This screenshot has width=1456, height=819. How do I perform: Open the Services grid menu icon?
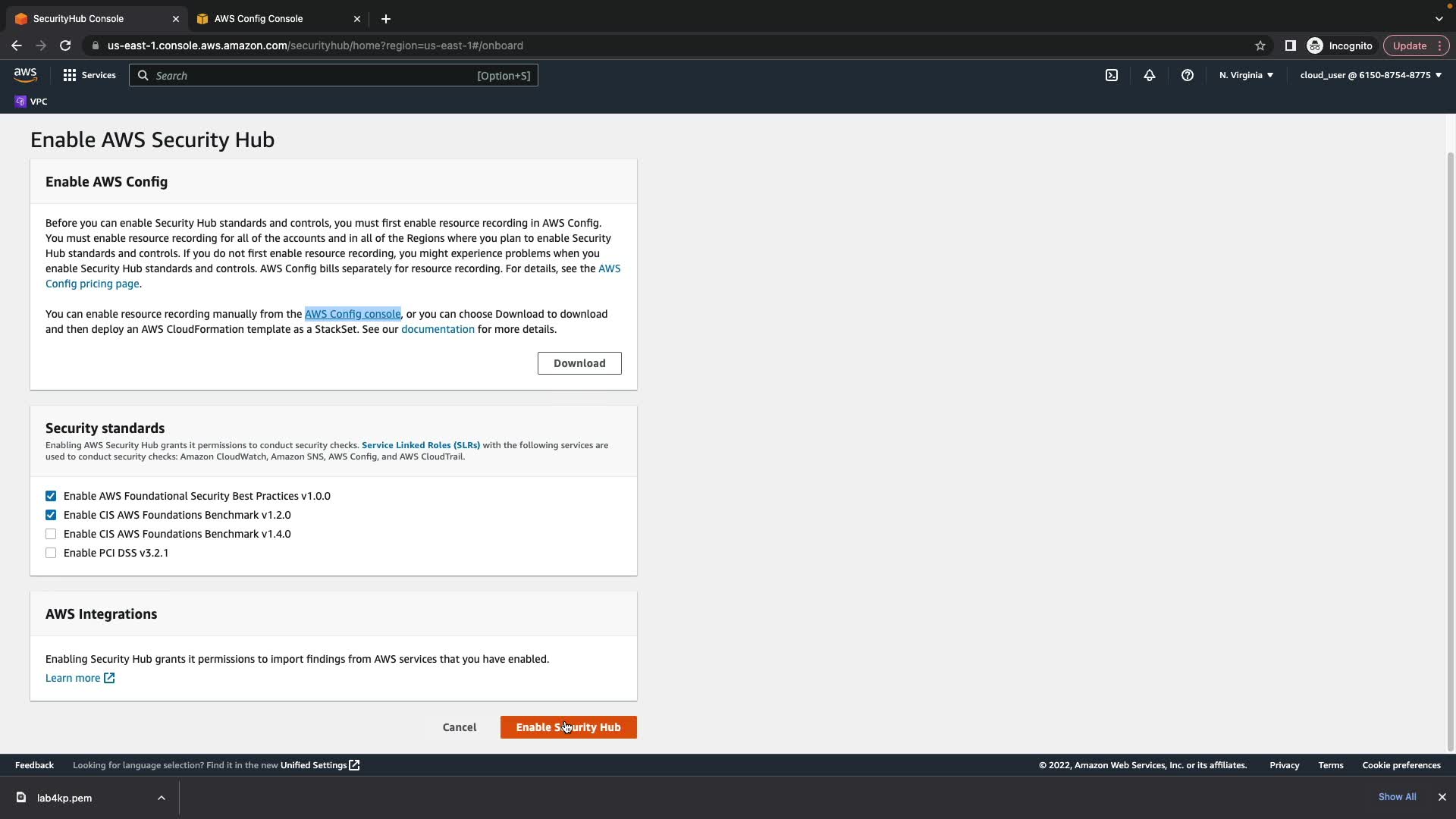point(70,75)
